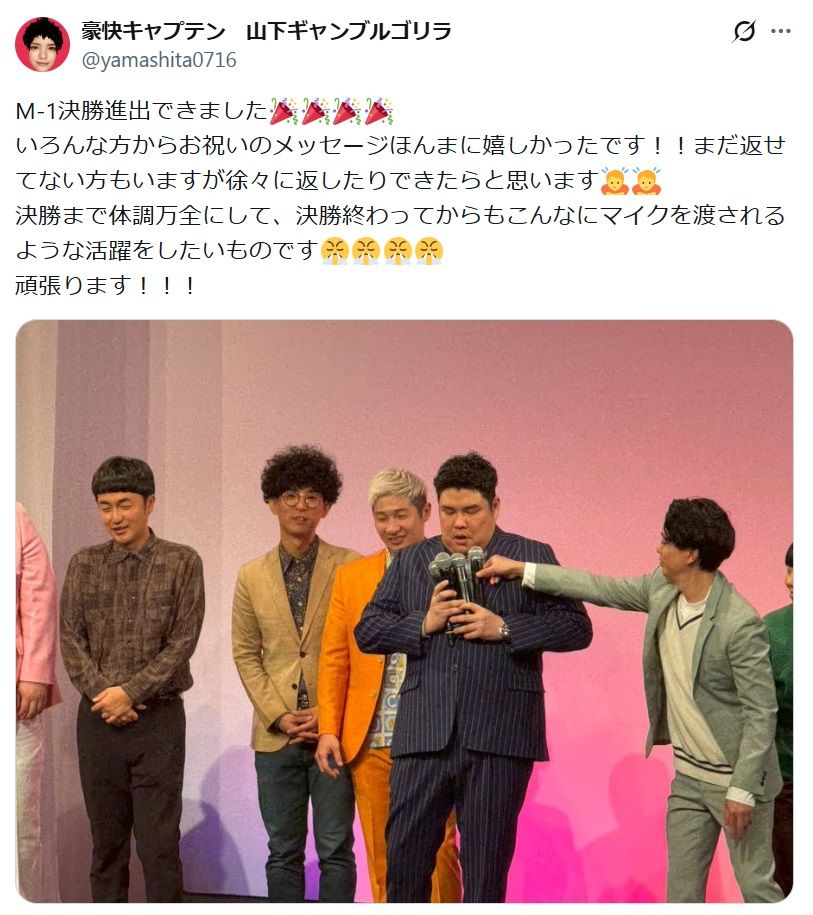Click the first party popper emoji

coord(284,111)
